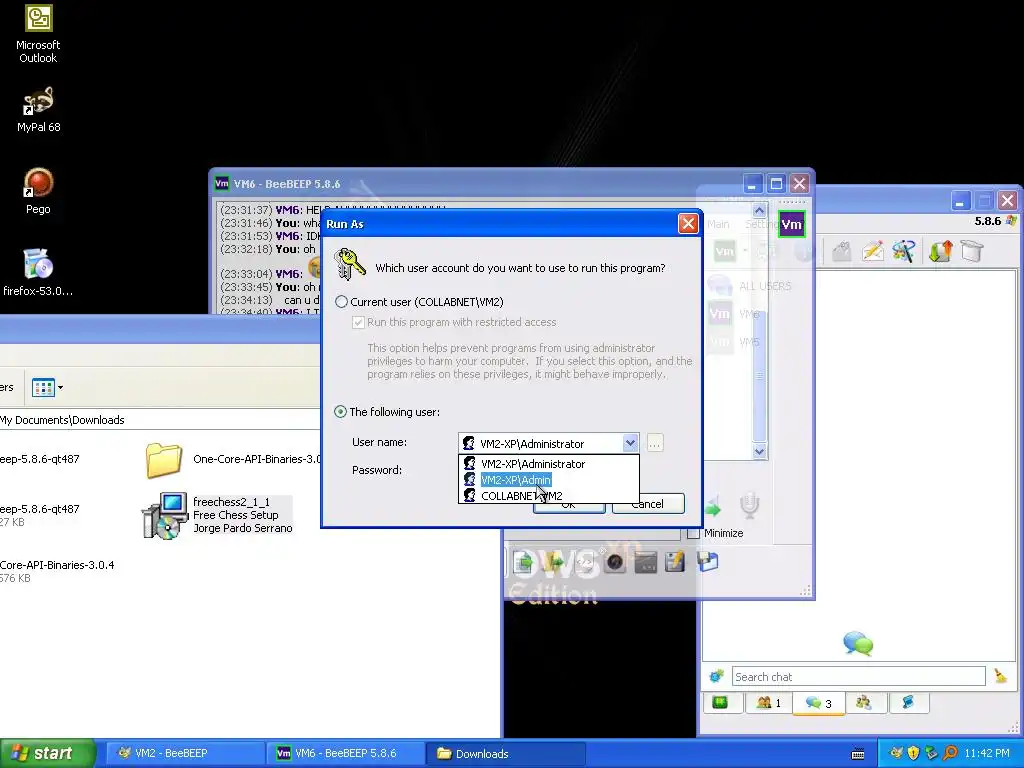This screenshot has width=1024, height=768.
Task: Click the keys icon in the Run As dialog
Action: point(349,264)
